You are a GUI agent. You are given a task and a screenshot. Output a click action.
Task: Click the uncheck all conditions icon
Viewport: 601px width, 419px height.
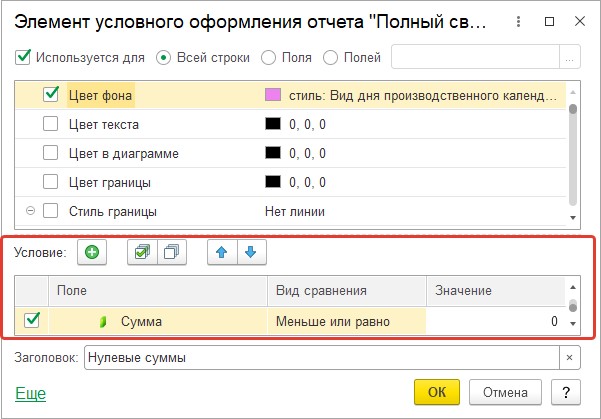coord(172,252)
